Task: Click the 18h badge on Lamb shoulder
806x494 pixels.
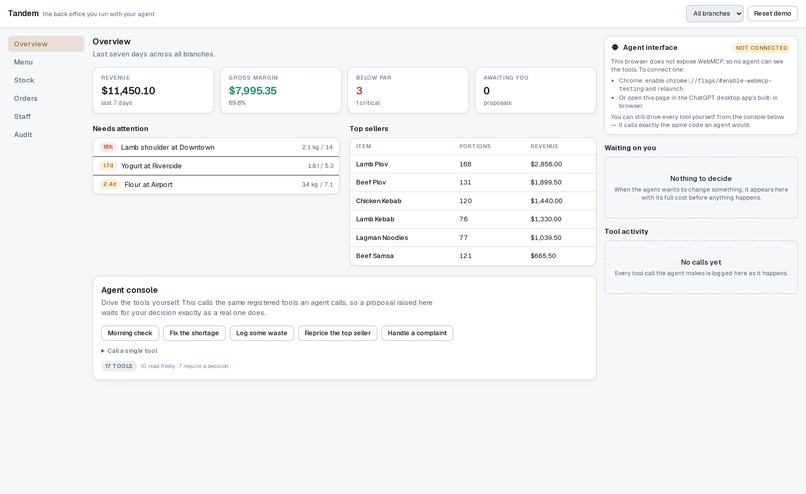Action: [x=108, y=147]
